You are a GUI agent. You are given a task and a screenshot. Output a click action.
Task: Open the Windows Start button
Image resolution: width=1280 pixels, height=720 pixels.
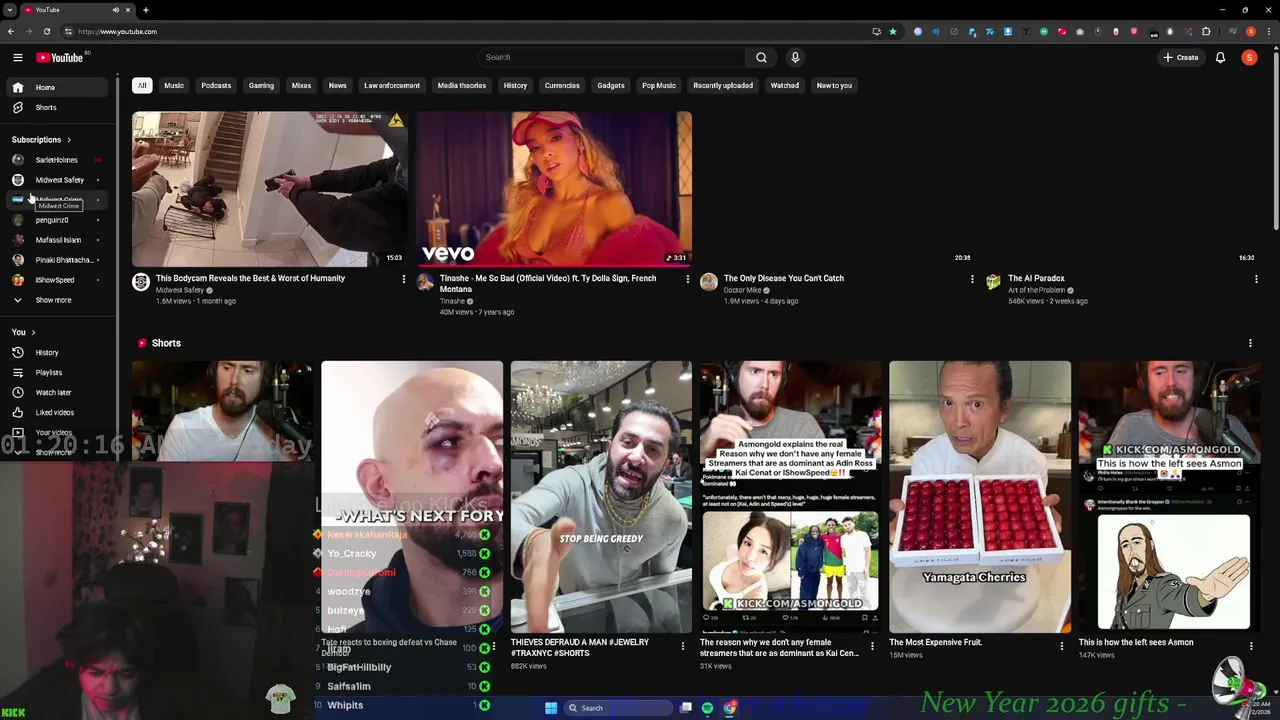(x=551, y=708)
